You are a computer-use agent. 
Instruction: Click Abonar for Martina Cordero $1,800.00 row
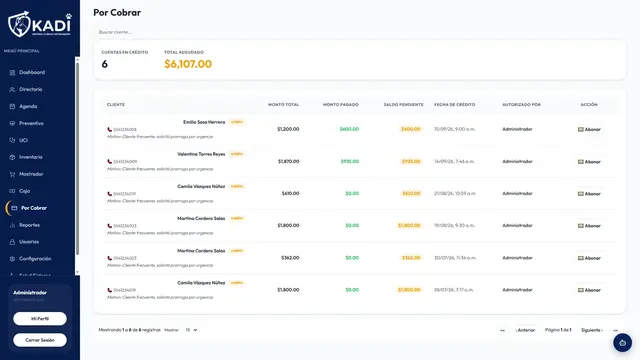point(589,226)
